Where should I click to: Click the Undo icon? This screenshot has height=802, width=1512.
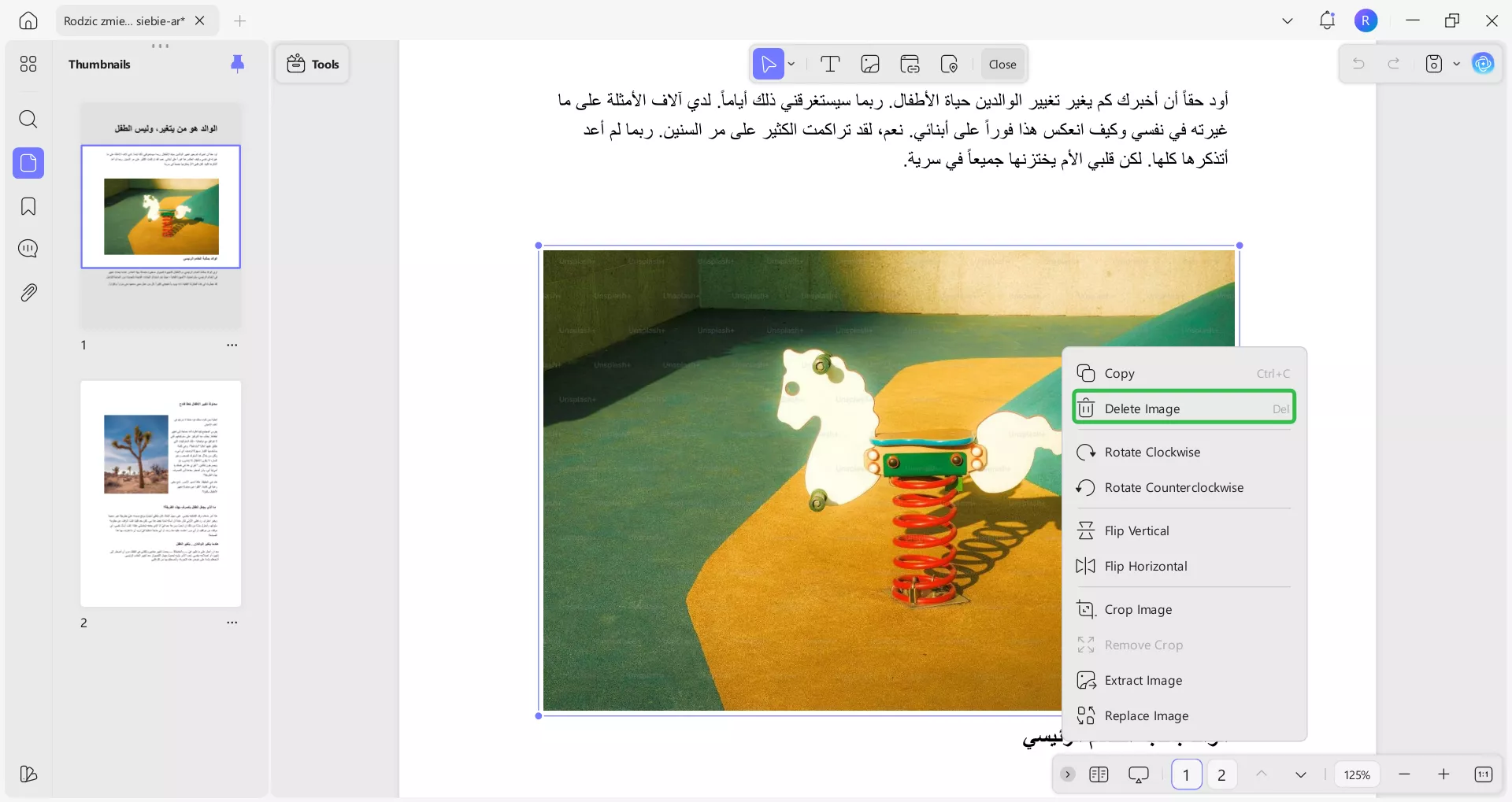tap(1358, 64)
